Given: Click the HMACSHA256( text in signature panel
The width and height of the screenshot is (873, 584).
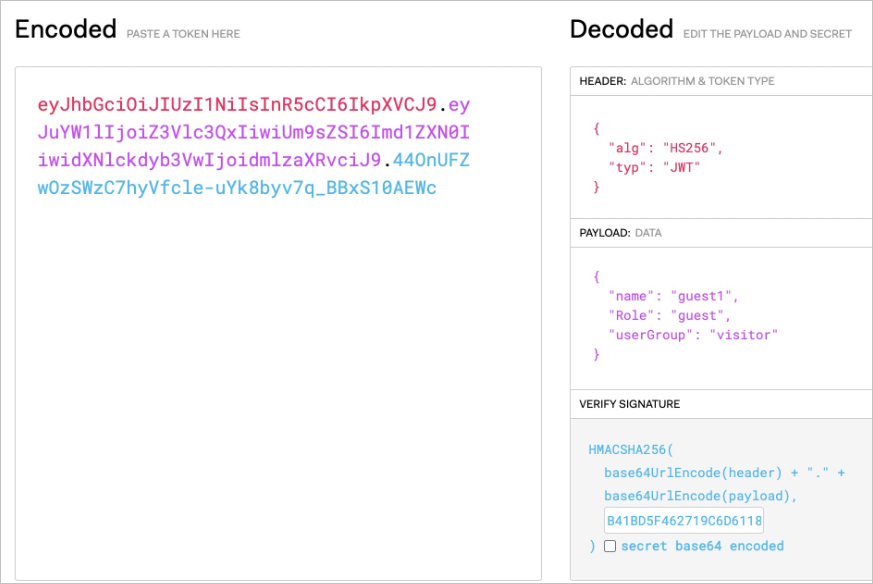Looking at the screenshot, I should [x=632, y=451].
